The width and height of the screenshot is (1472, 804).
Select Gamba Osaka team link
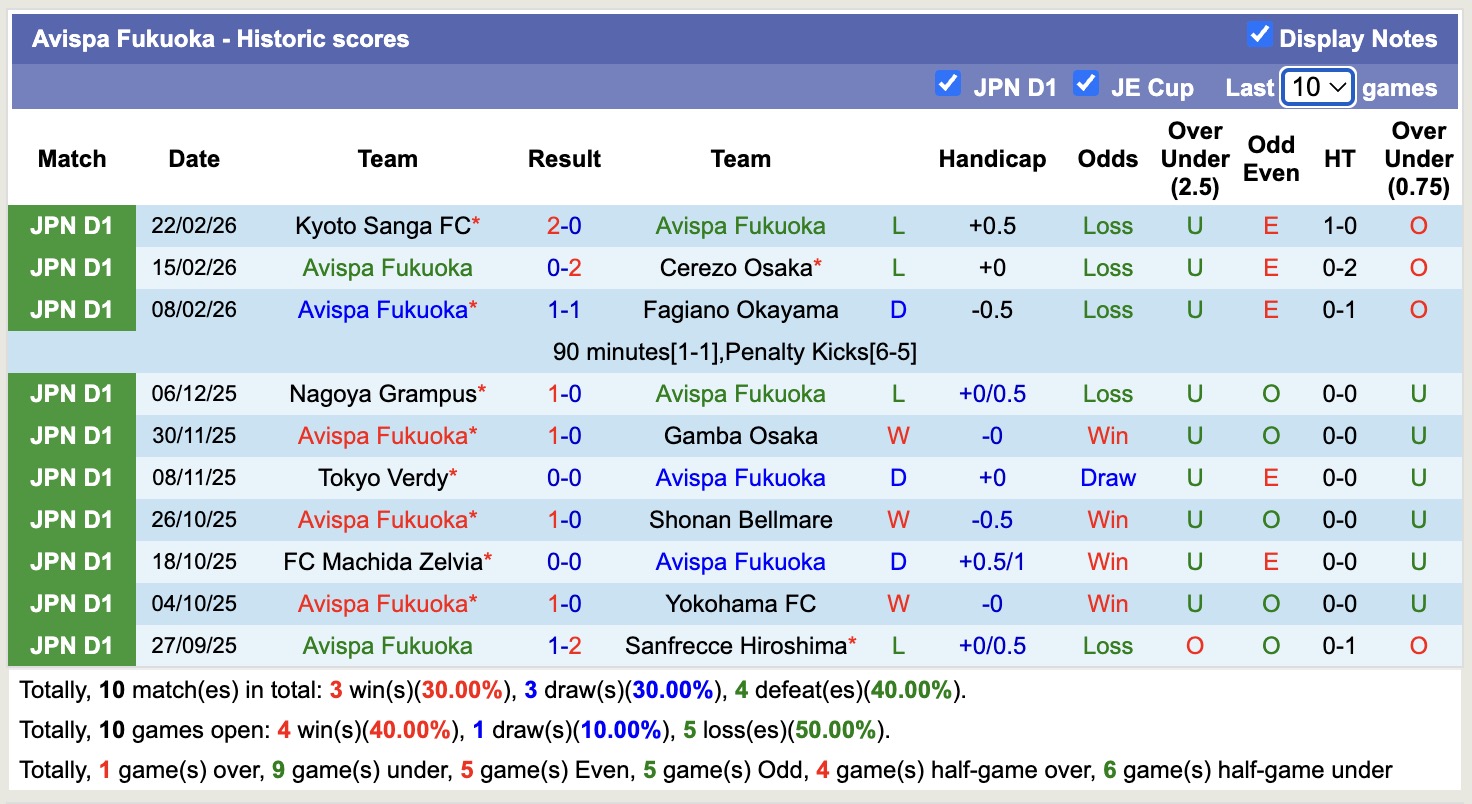(x=740, y=436)
